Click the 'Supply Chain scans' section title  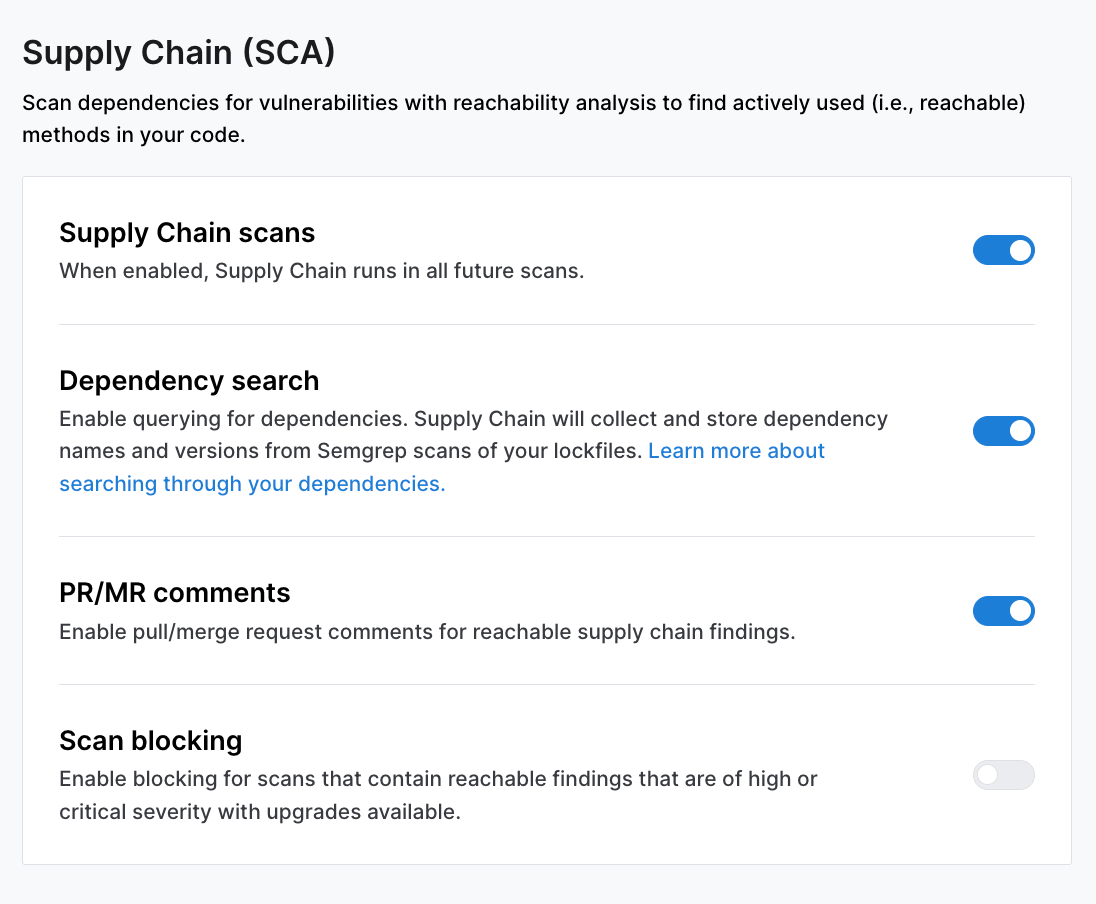pos(187,233)
